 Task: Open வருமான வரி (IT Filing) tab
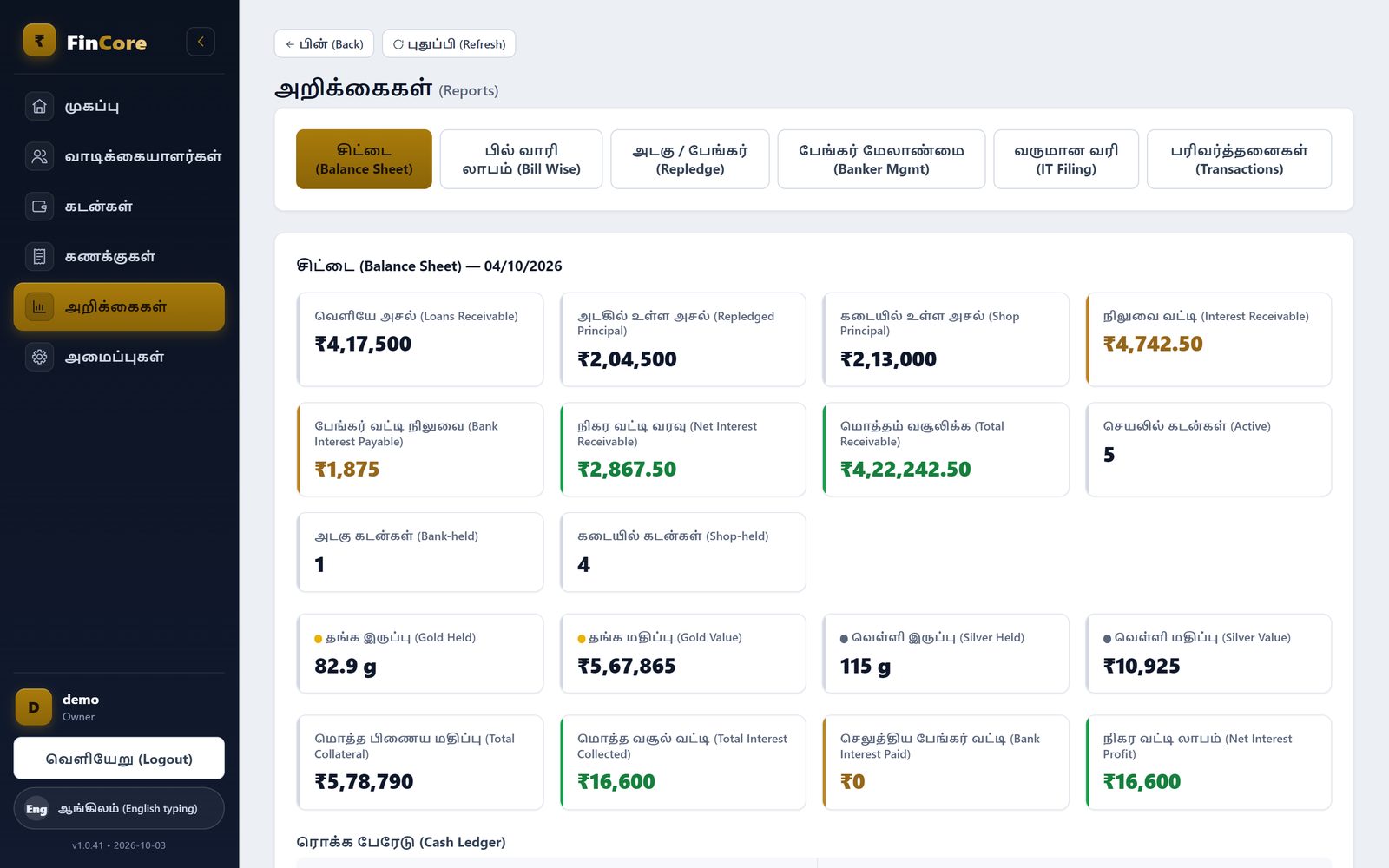coord(1066,159)
